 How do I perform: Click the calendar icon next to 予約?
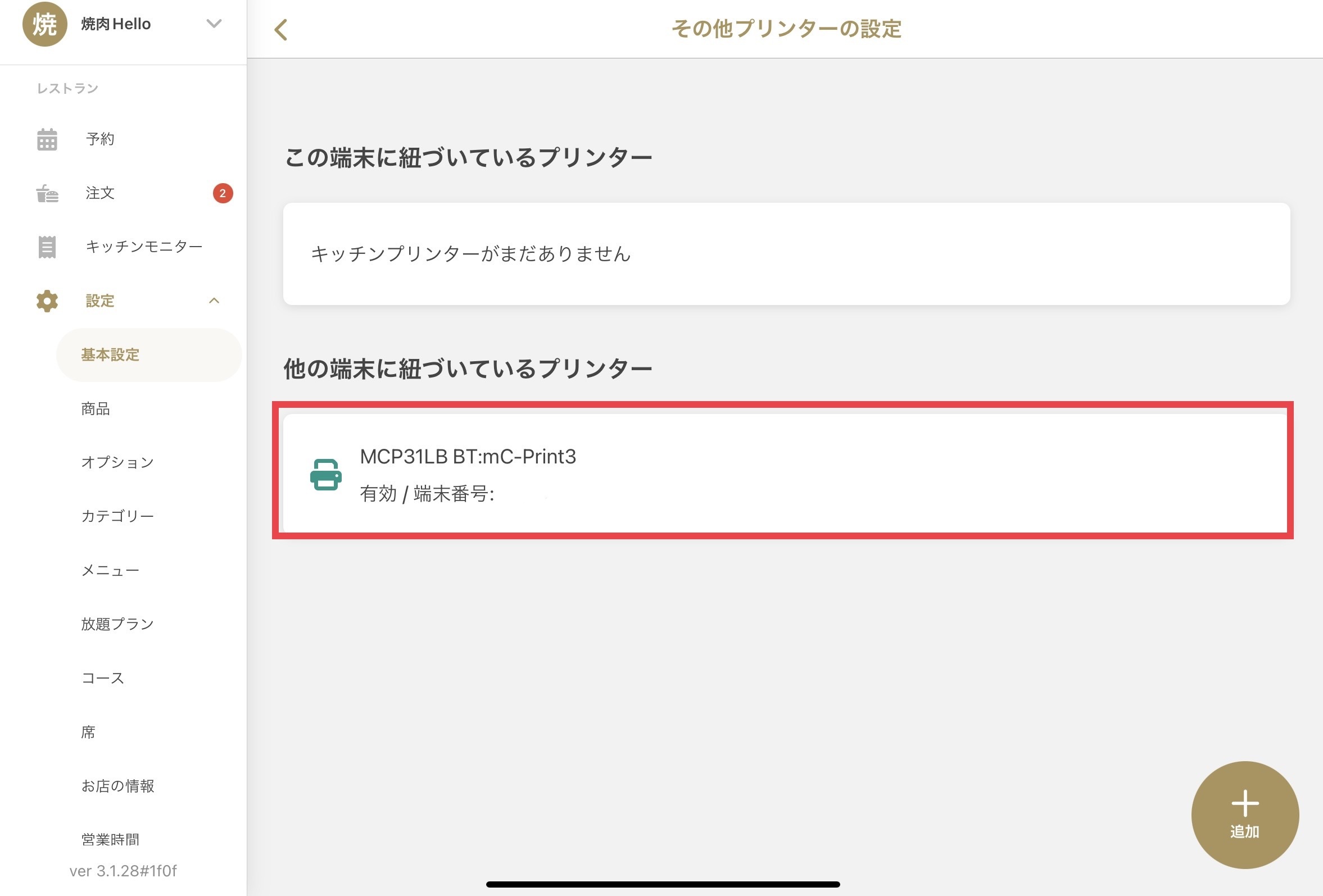[47, 139]
